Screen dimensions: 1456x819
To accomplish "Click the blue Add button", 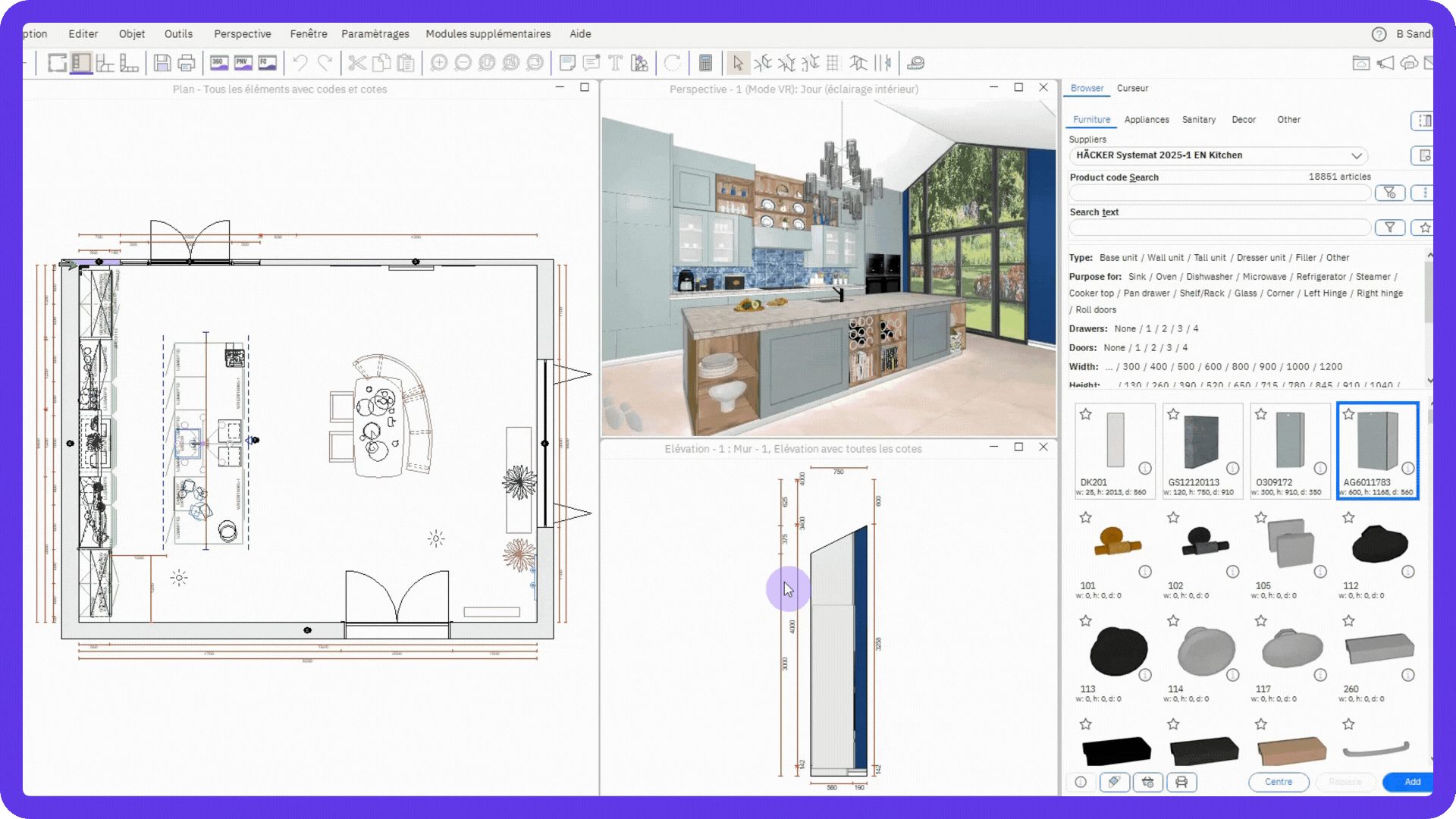I will pyautogui.click(x=1411, y=782).
